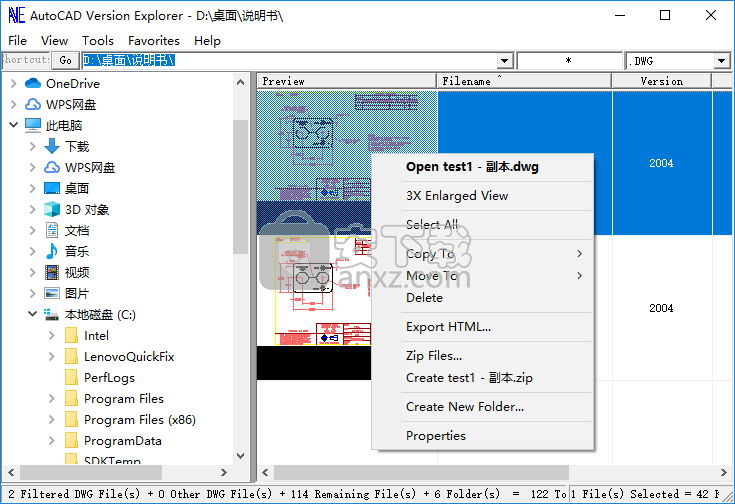Click the 本地磁盘 (C:) drive icon
The image size is (735, 504).
51,314
